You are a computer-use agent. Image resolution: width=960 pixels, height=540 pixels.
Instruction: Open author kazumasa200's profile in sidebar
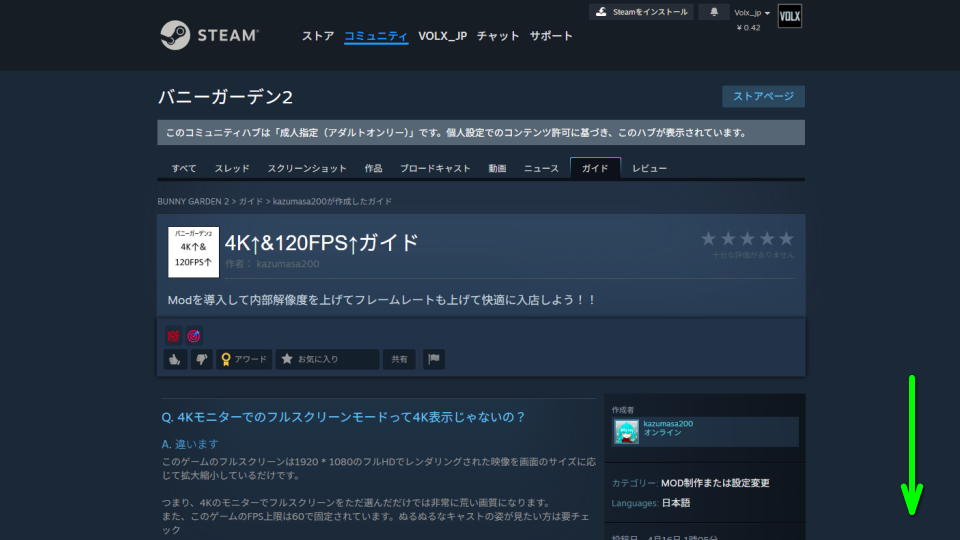pyautogui.click(x=667, y=424)
